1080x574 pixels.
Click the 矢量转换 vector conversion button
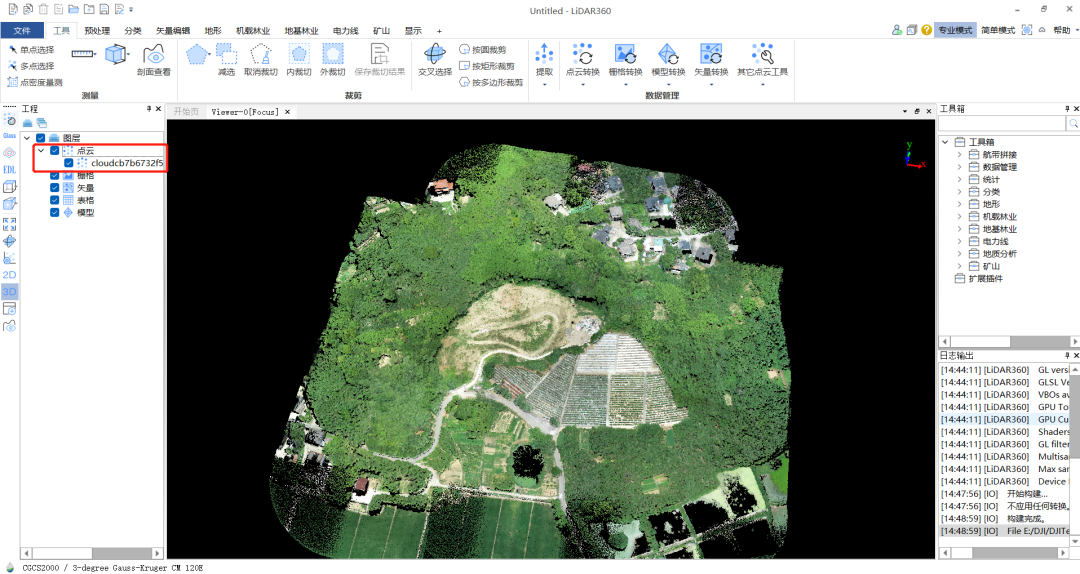[711, 60]
